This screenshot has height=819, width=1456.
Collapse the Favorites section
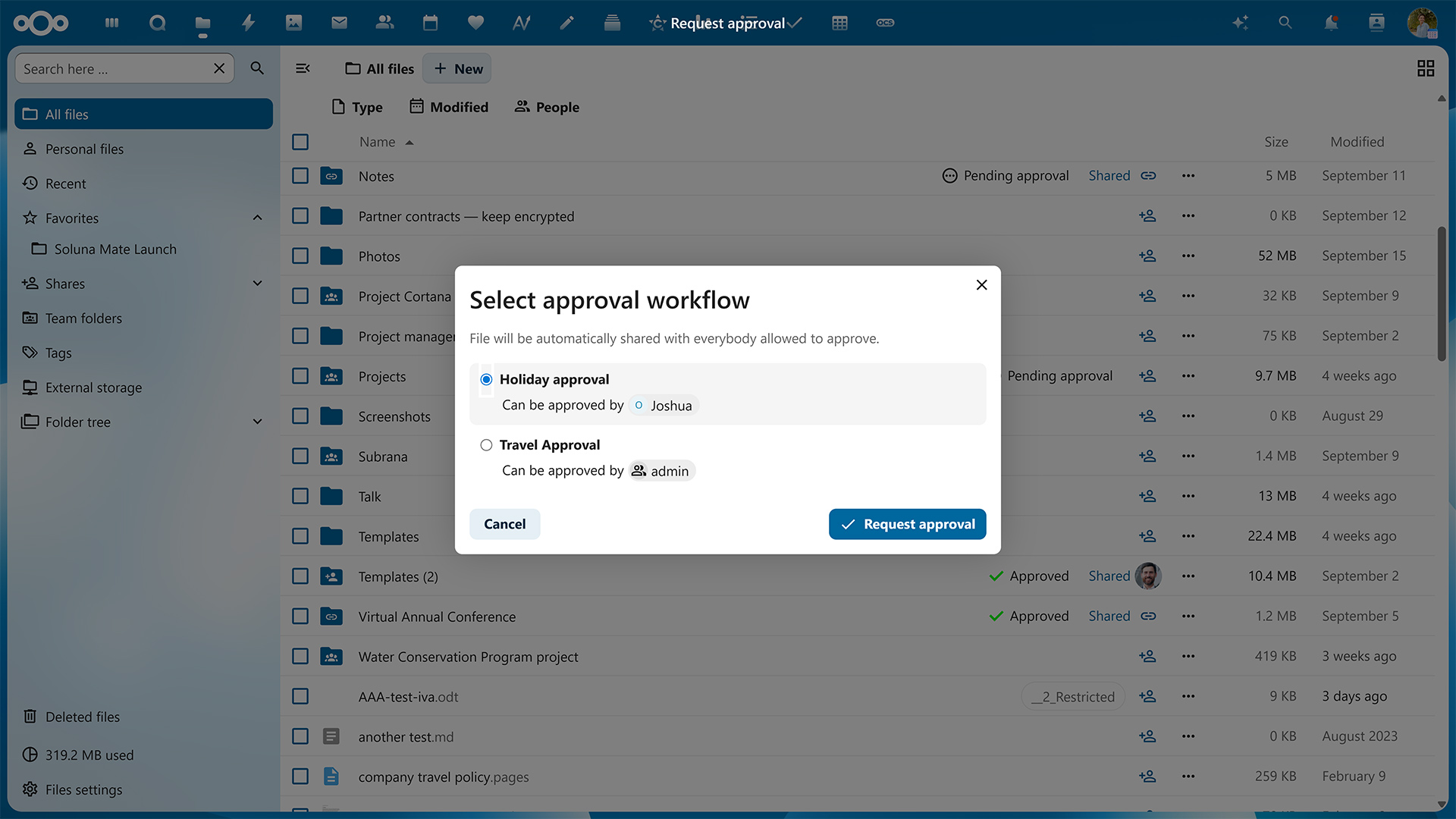click(258, 218)
